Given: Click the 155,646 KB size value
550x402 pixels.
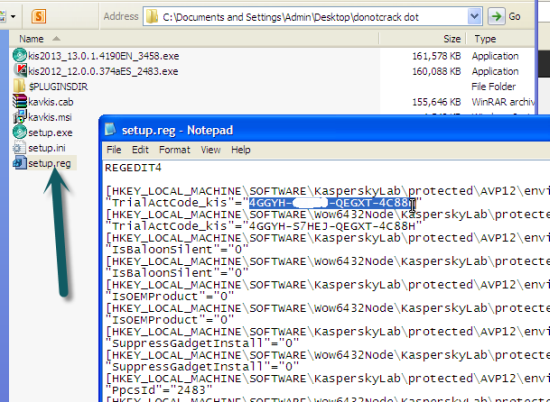Looking at the screenshot, I should click(x=436, y=102).
